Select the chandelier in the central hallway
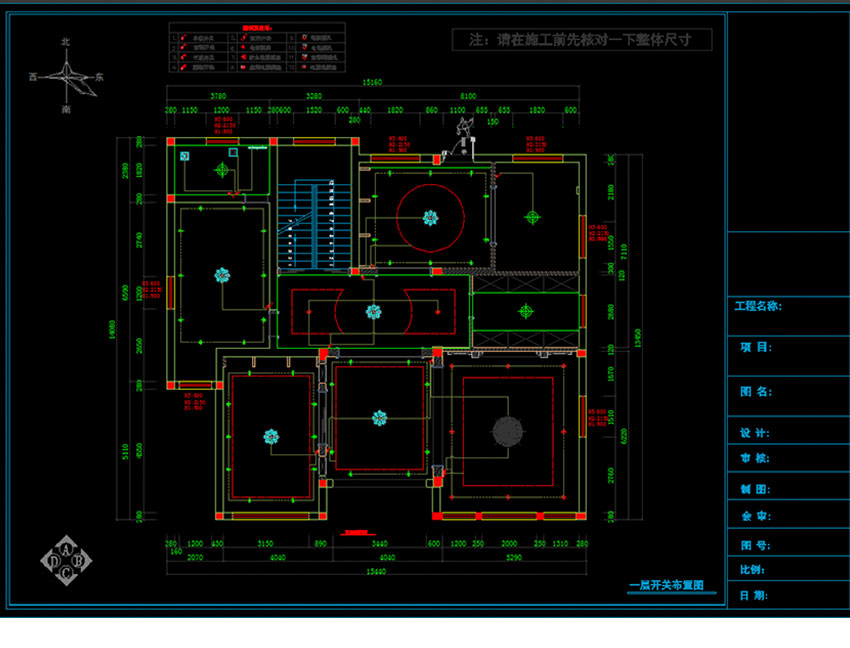This screenshot has height=648, width=850. coord(374,311)
